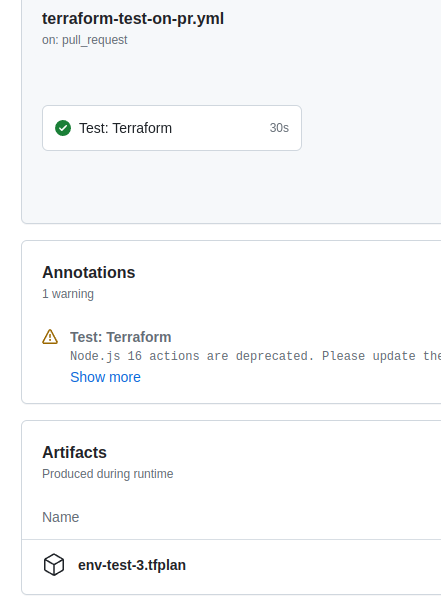Click the Name column header

pyautogui.click(x=61, y=517)
